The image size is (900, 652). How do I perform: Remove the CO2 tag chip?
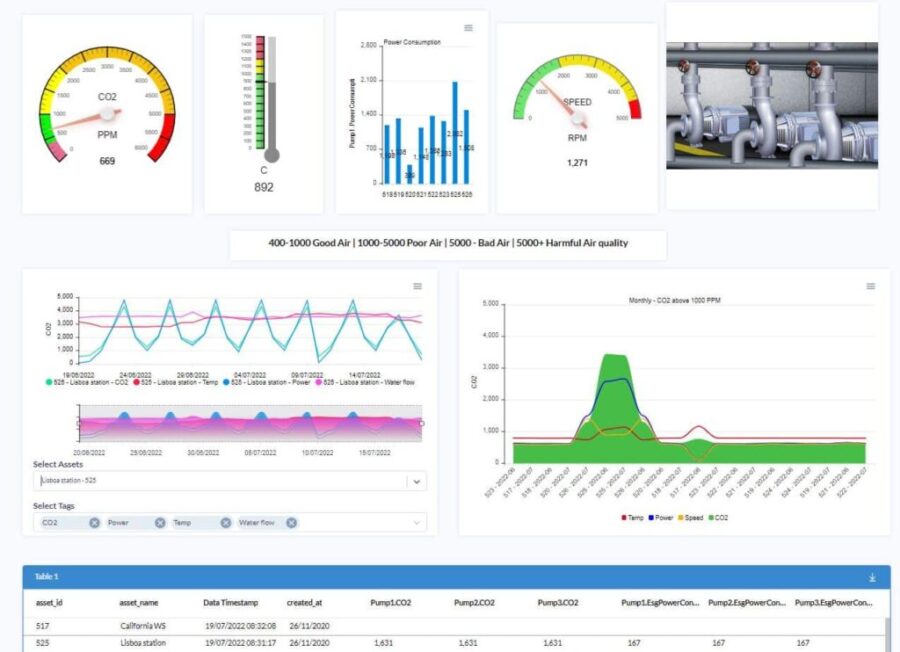tap(94, 523)
